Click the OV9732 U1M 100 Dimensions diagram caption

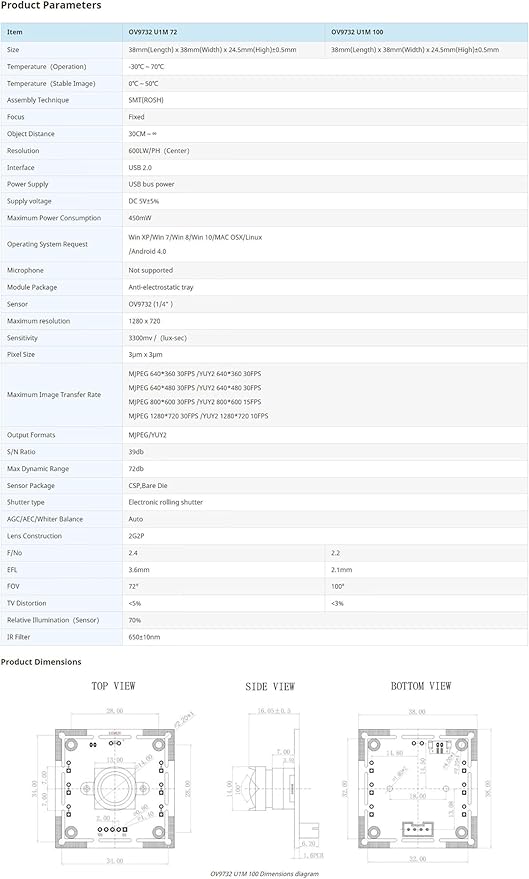[264, 874]
